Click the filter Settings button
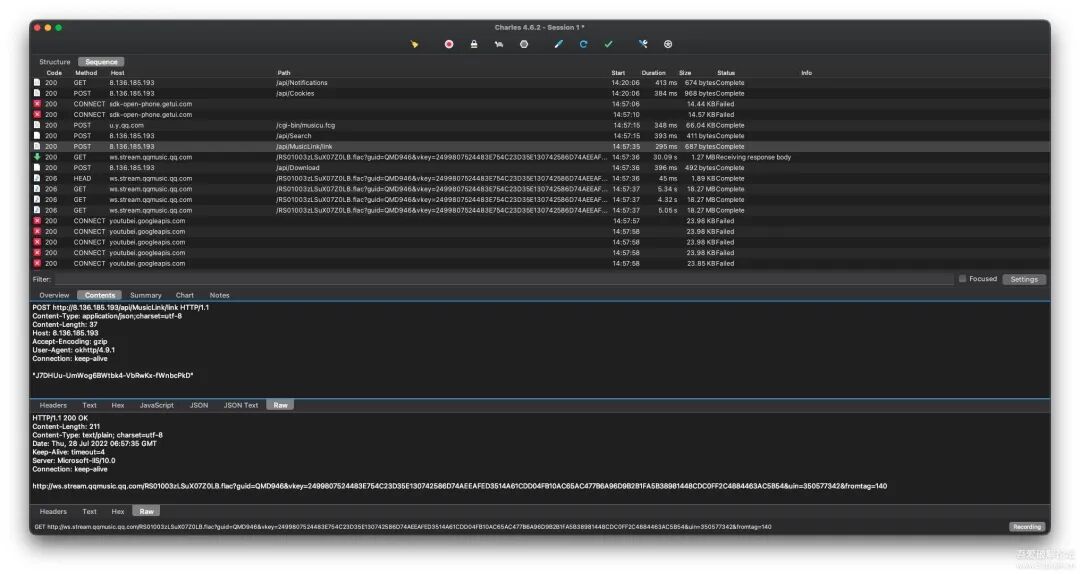 [1024, 279]
